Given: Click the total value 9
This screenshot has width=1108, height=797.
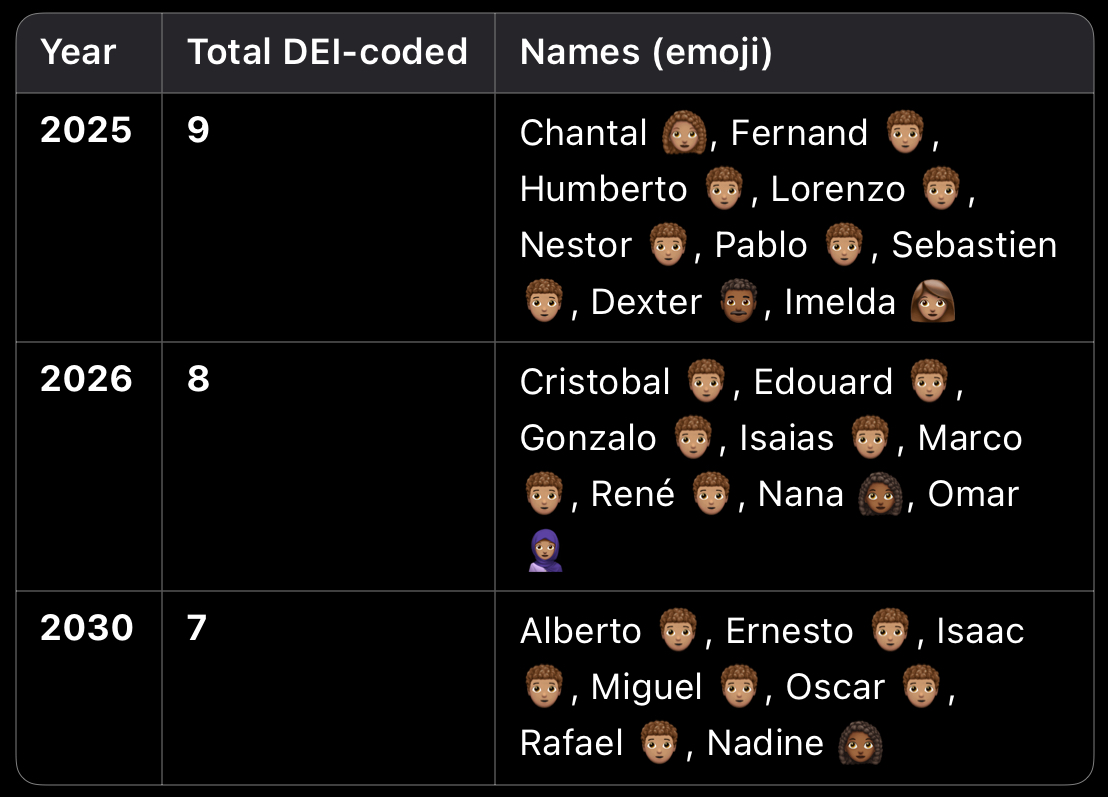Looking at the screenshot, I should (198, 130).
